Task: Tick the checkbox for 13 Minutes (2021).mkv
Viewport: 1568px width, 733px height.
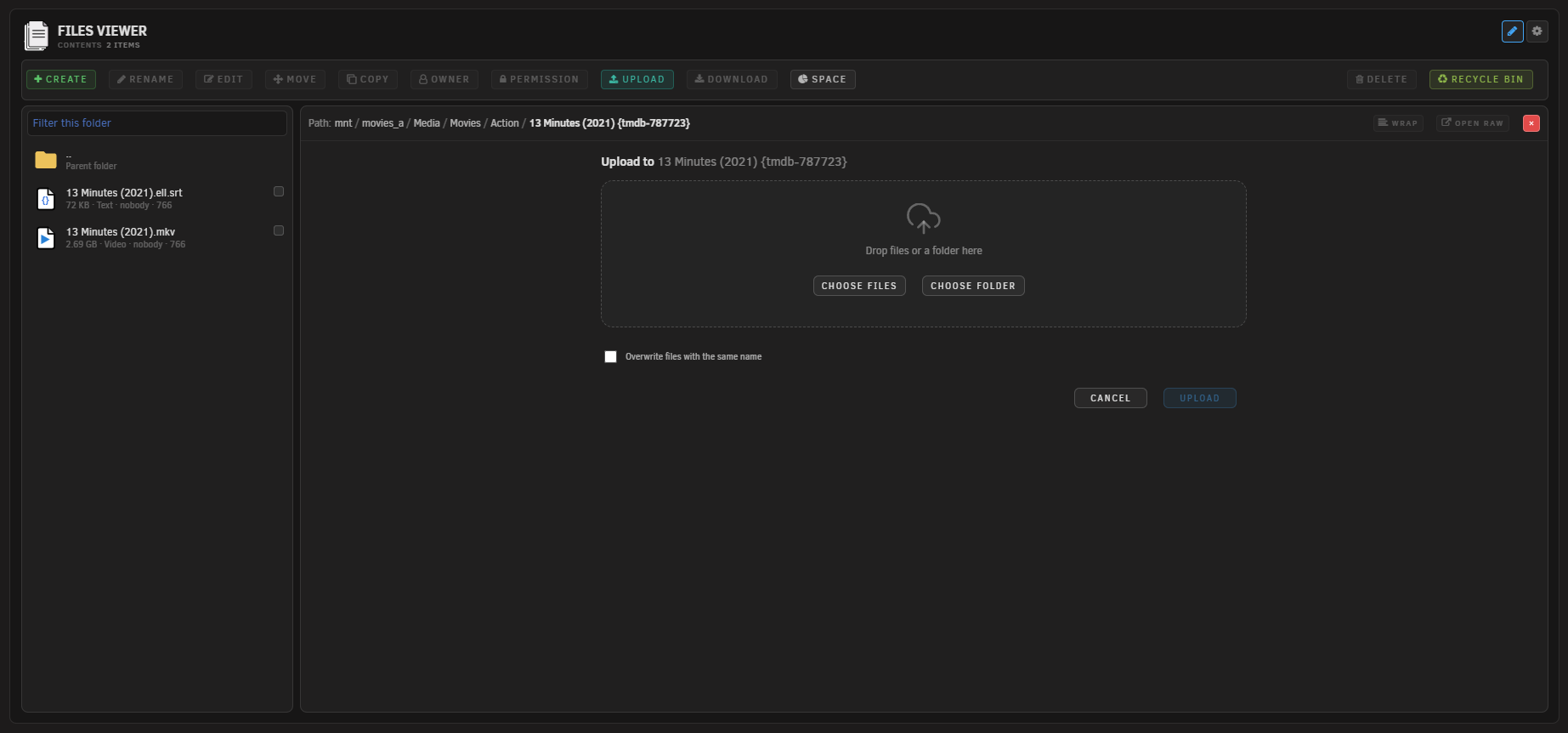Action: tap(279, 230)
